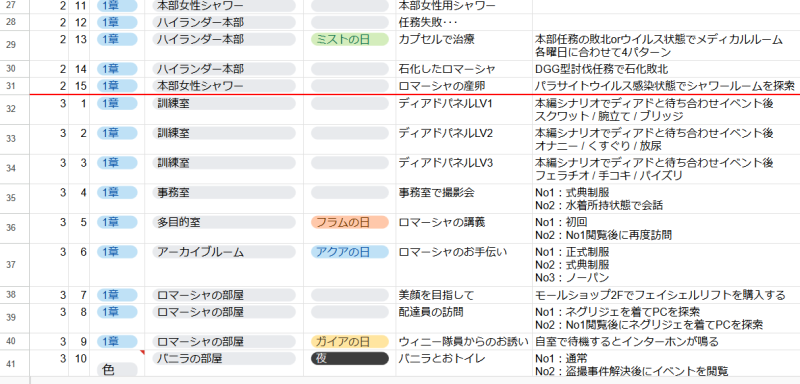800x384 pixels.
Task: Click the cell 配達員の訪問
Action: tap(463, 318)
